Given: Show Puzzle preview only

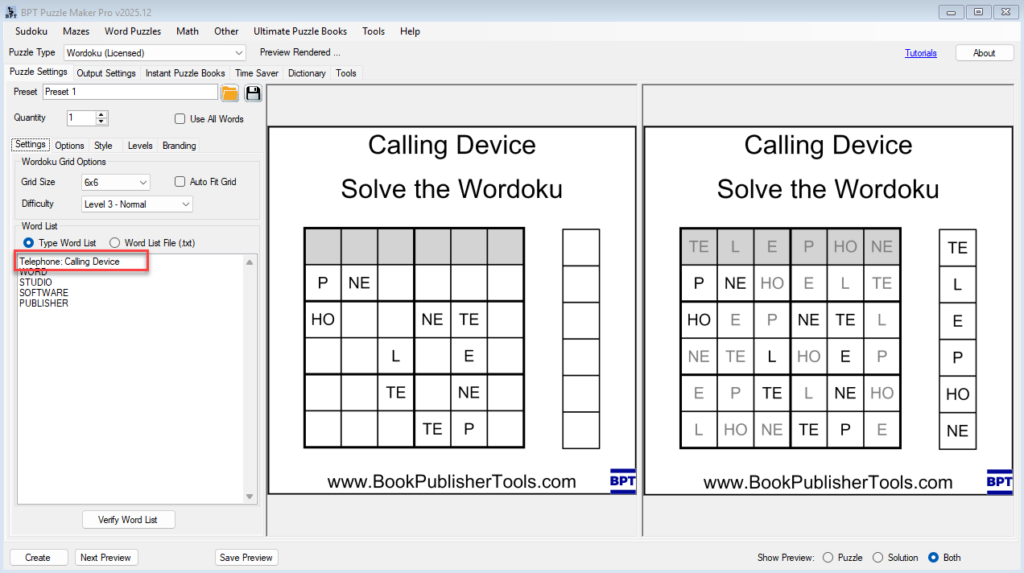Looking at the screenshot, I should 828,557.
